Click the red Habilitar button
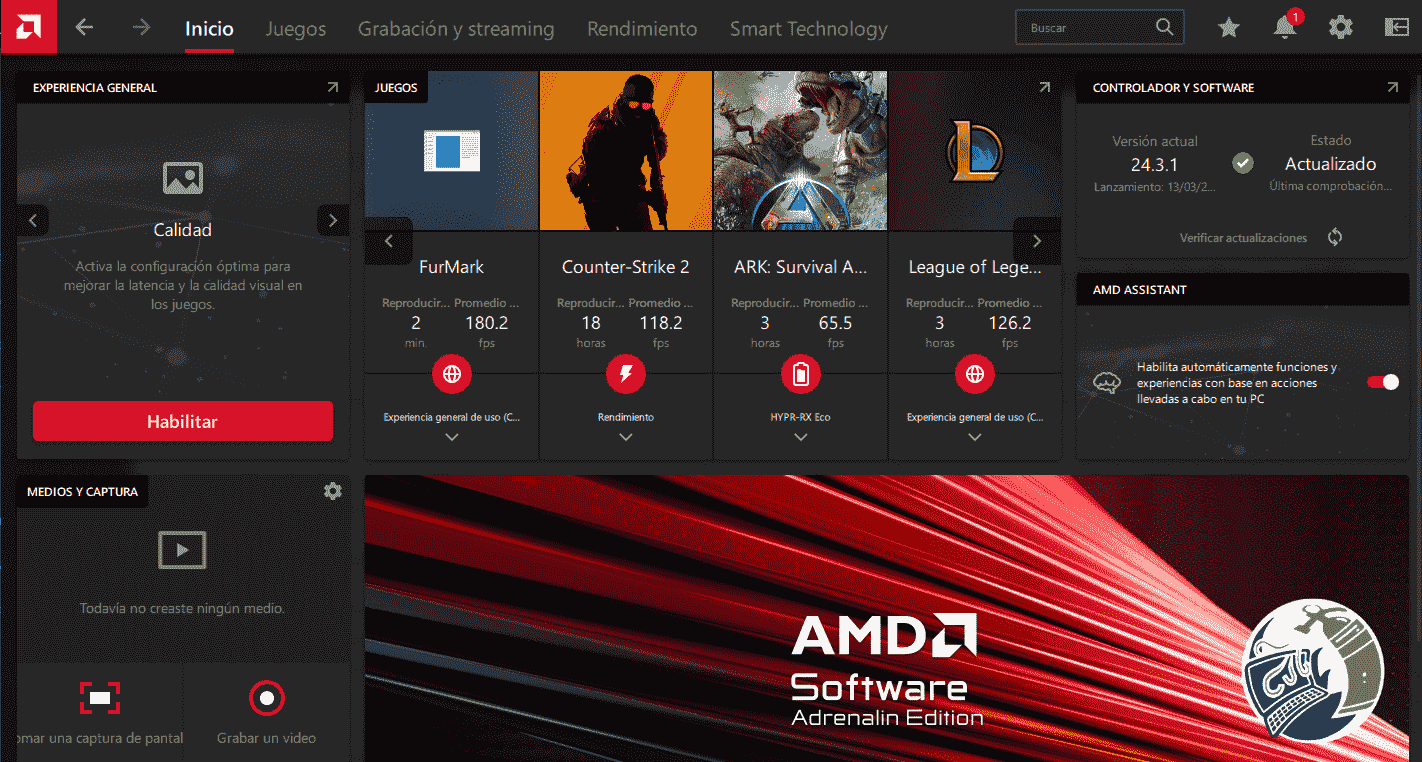 (183, 421)
